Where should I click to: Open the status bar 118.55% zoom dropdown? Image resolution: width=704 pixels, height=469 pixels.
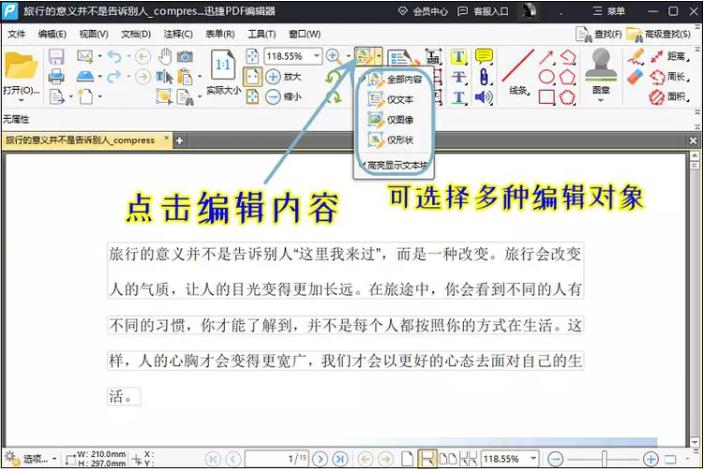[x=533, y=459]
